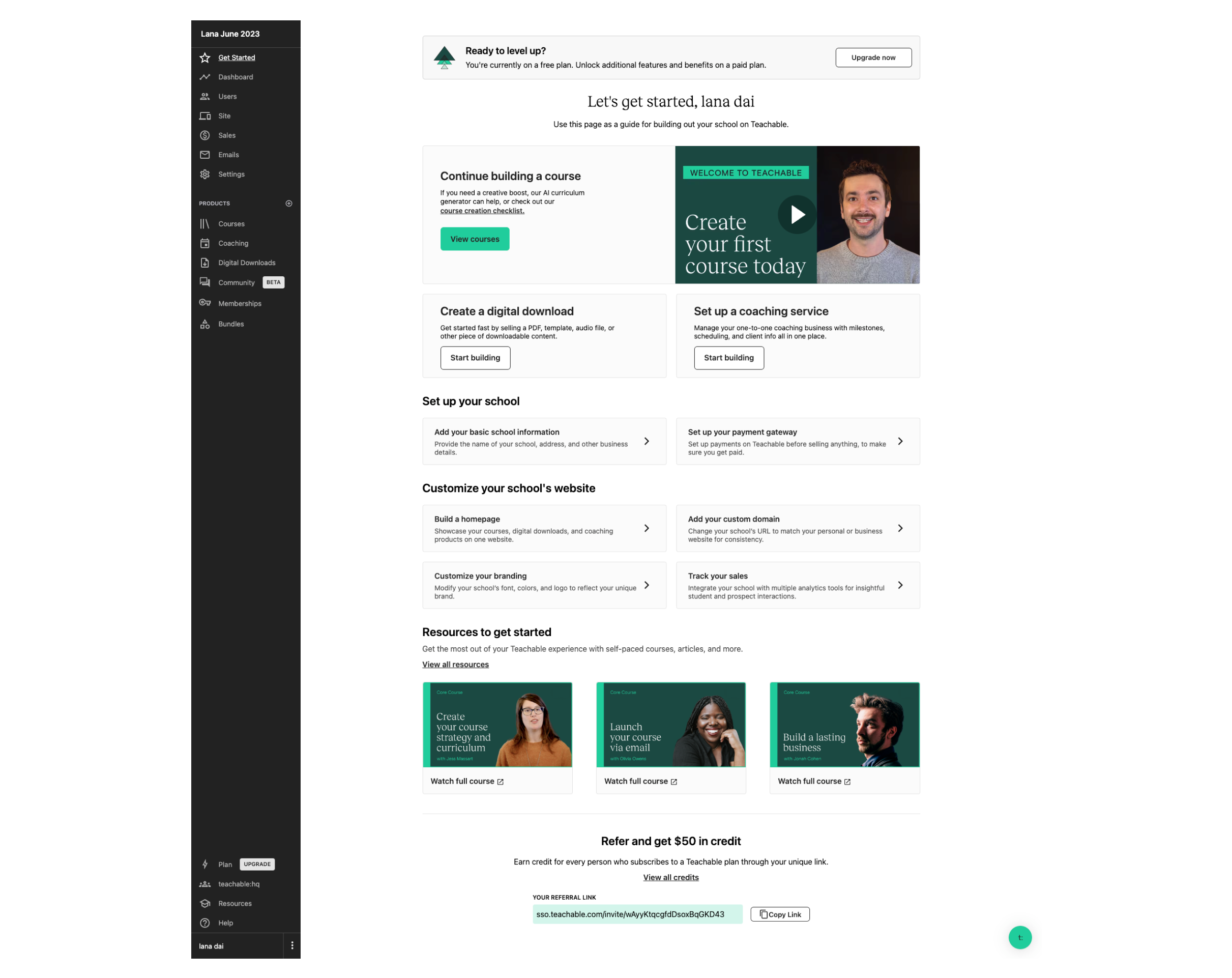The height and width of the screenshot is (978, 1232).
Task: Open the course creation checklist link
Action: click(x=482, y=211)
